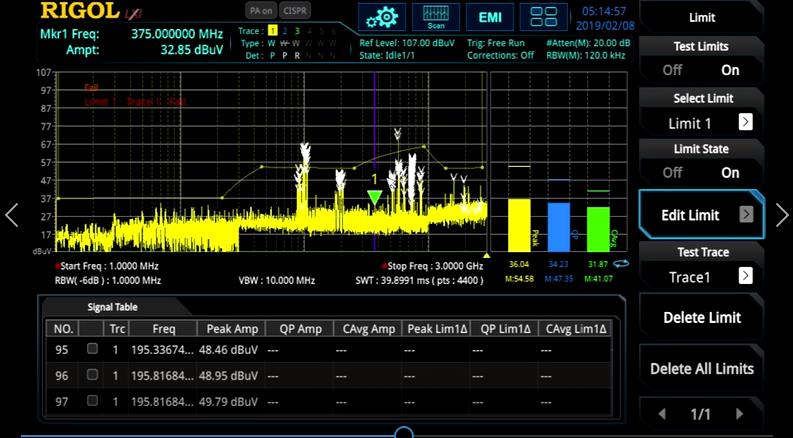Viewport: 793px width, 438px height.
Task: Tick the checkbox for signal 95
Action: tap(92, 349)
